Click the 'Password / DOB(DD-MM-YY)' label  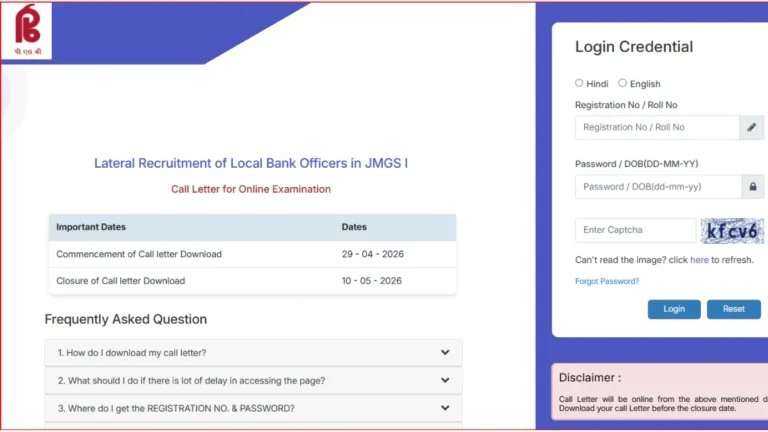[x=637, y=164]
